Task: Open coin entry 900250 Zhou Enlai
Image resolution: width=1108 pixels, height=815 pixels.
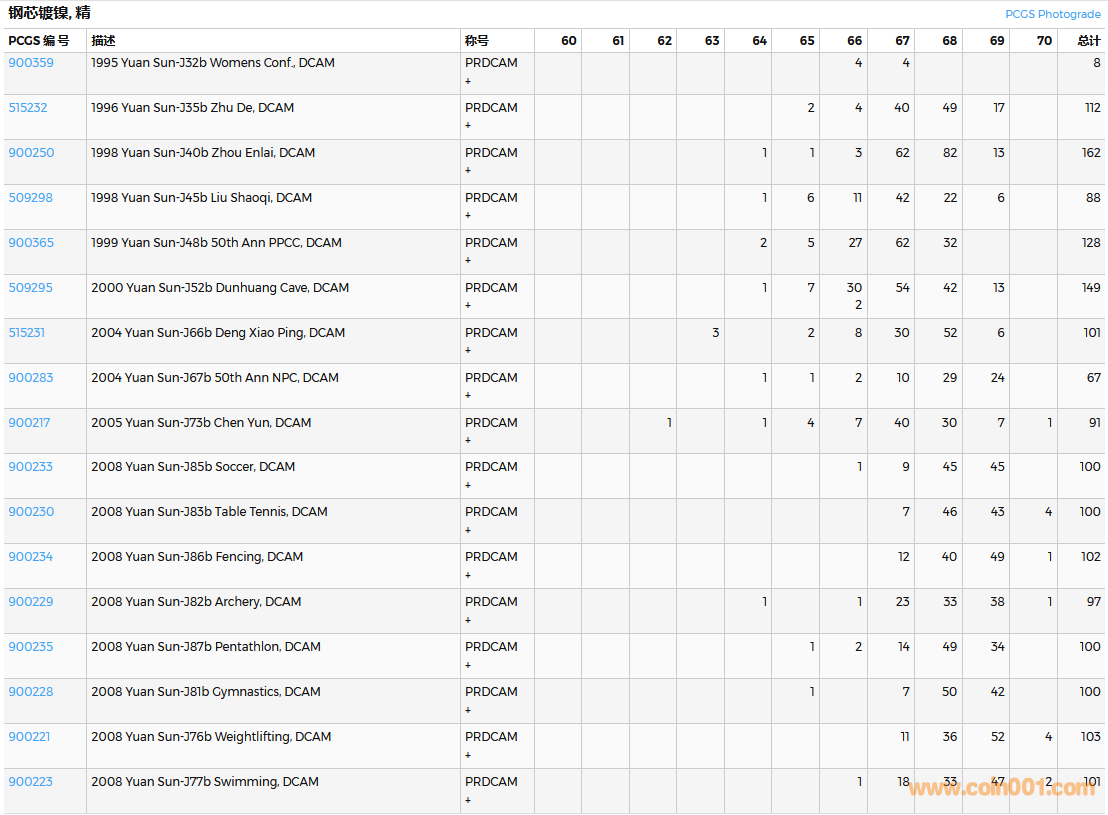Action: (31, 153)
